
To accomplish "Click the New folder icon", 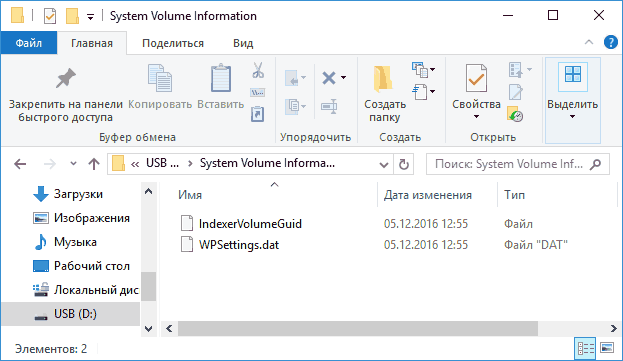I will 383,78.
